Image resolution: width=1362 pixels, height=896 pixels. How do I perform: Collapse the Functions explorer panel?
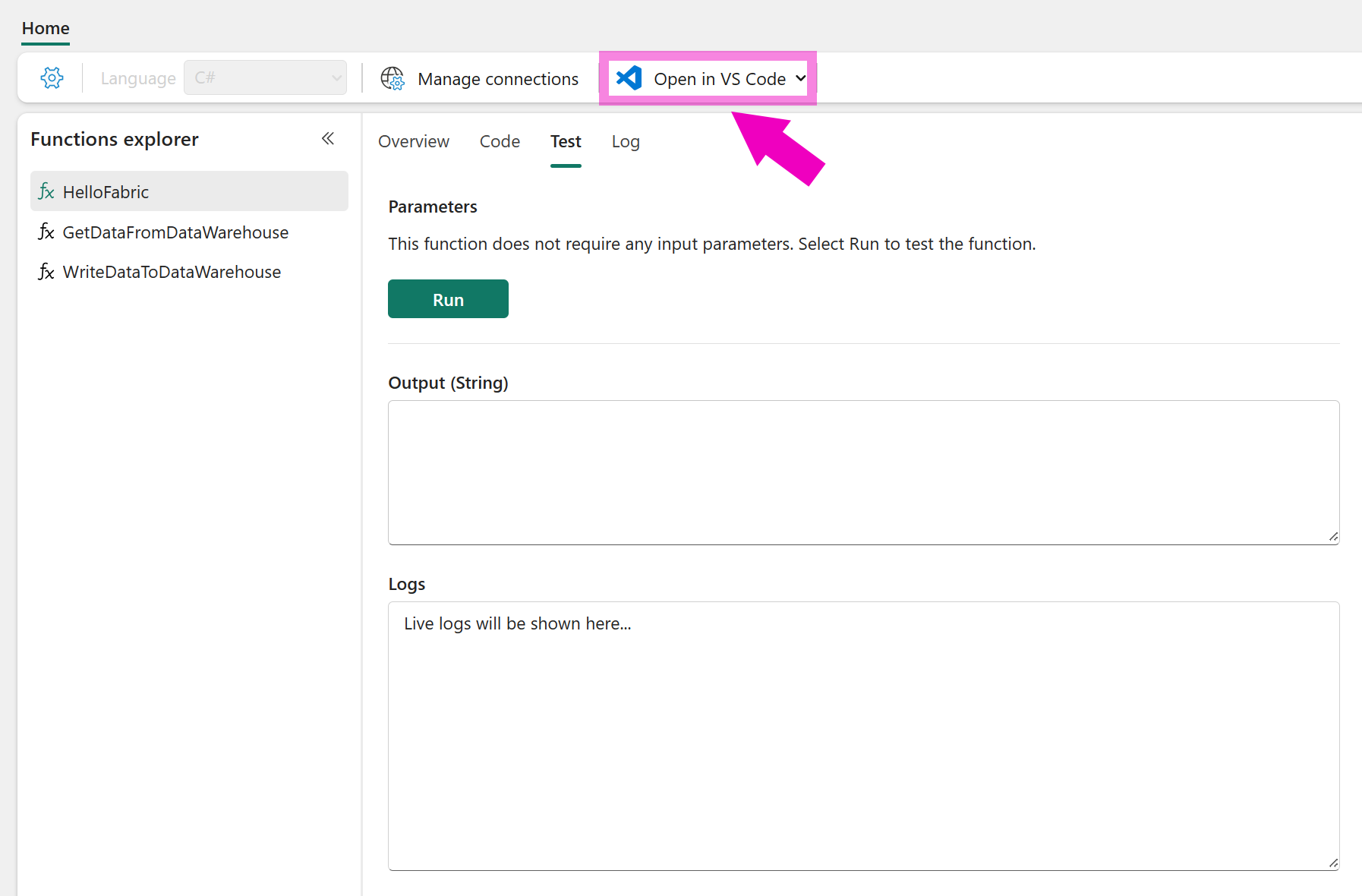[328, 138]
